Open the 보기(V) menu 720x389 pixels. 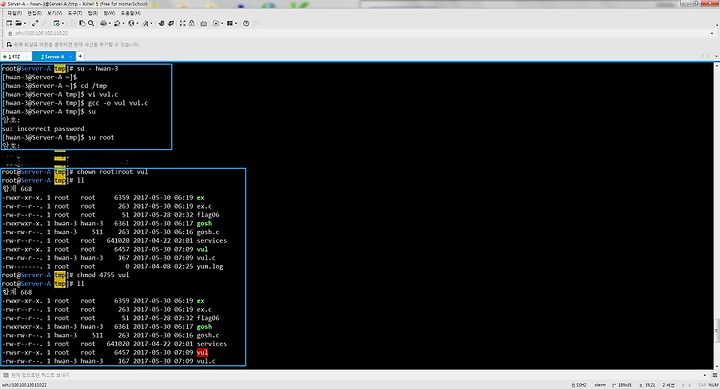point(55,13)
